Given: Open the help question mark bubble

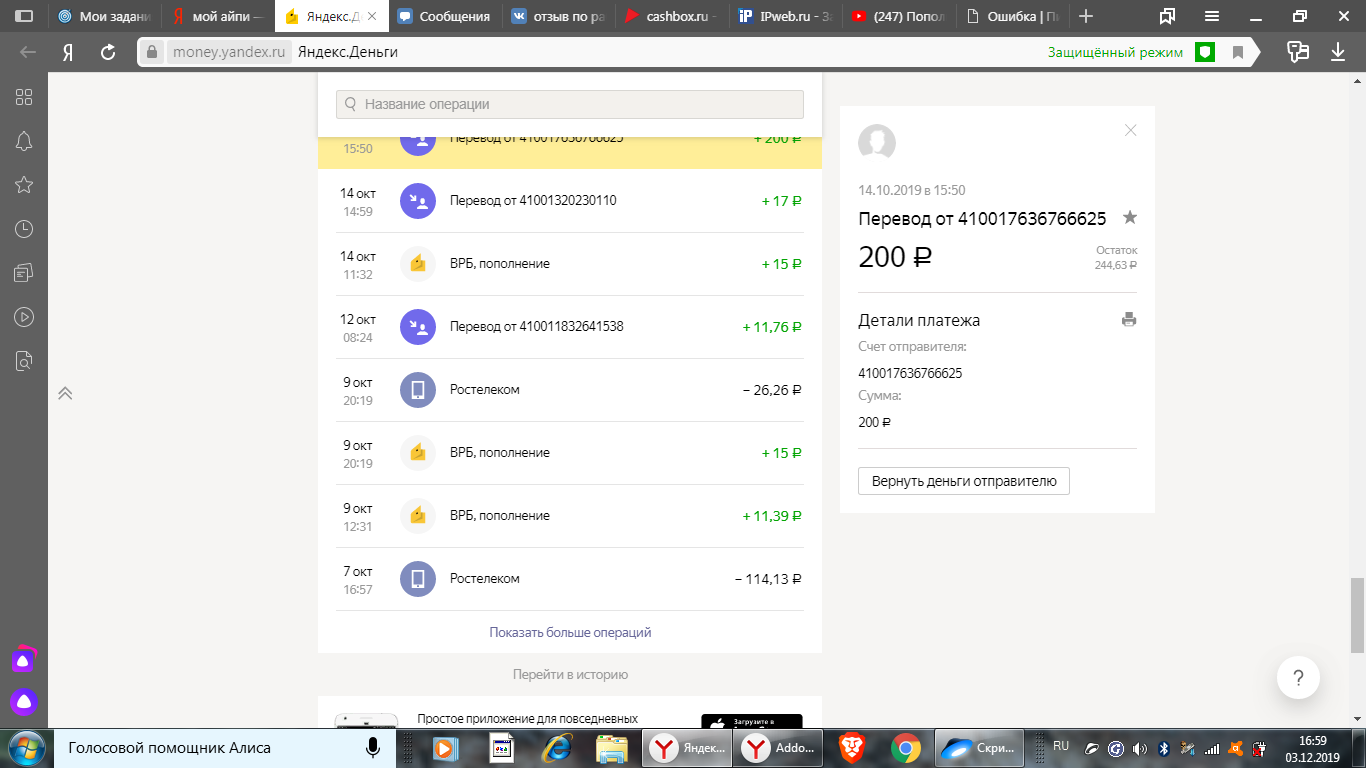Looking at the screenshot, I should click(1298, 679).
